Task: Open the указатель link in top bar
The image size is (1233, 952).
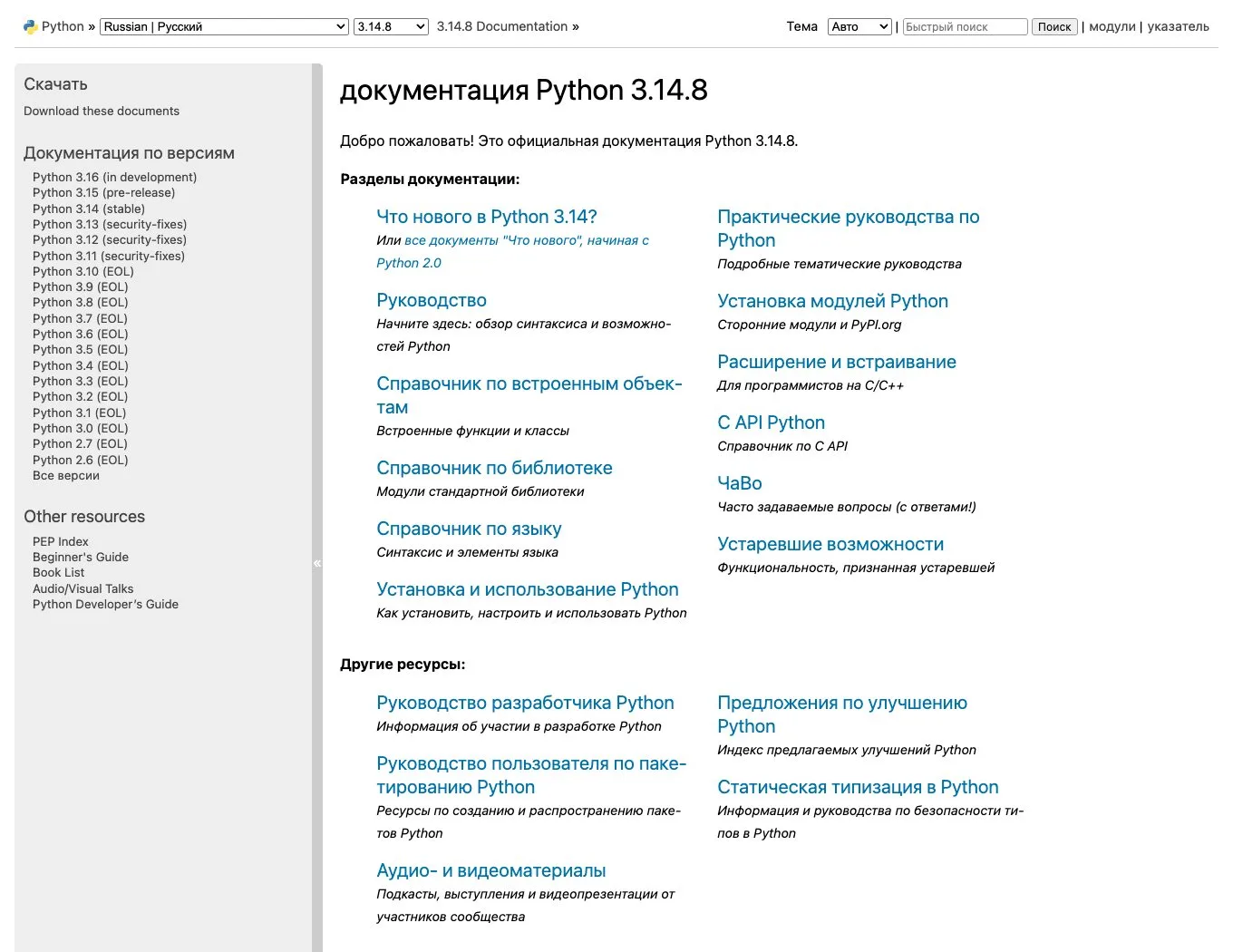Action: coord(1179,26)
